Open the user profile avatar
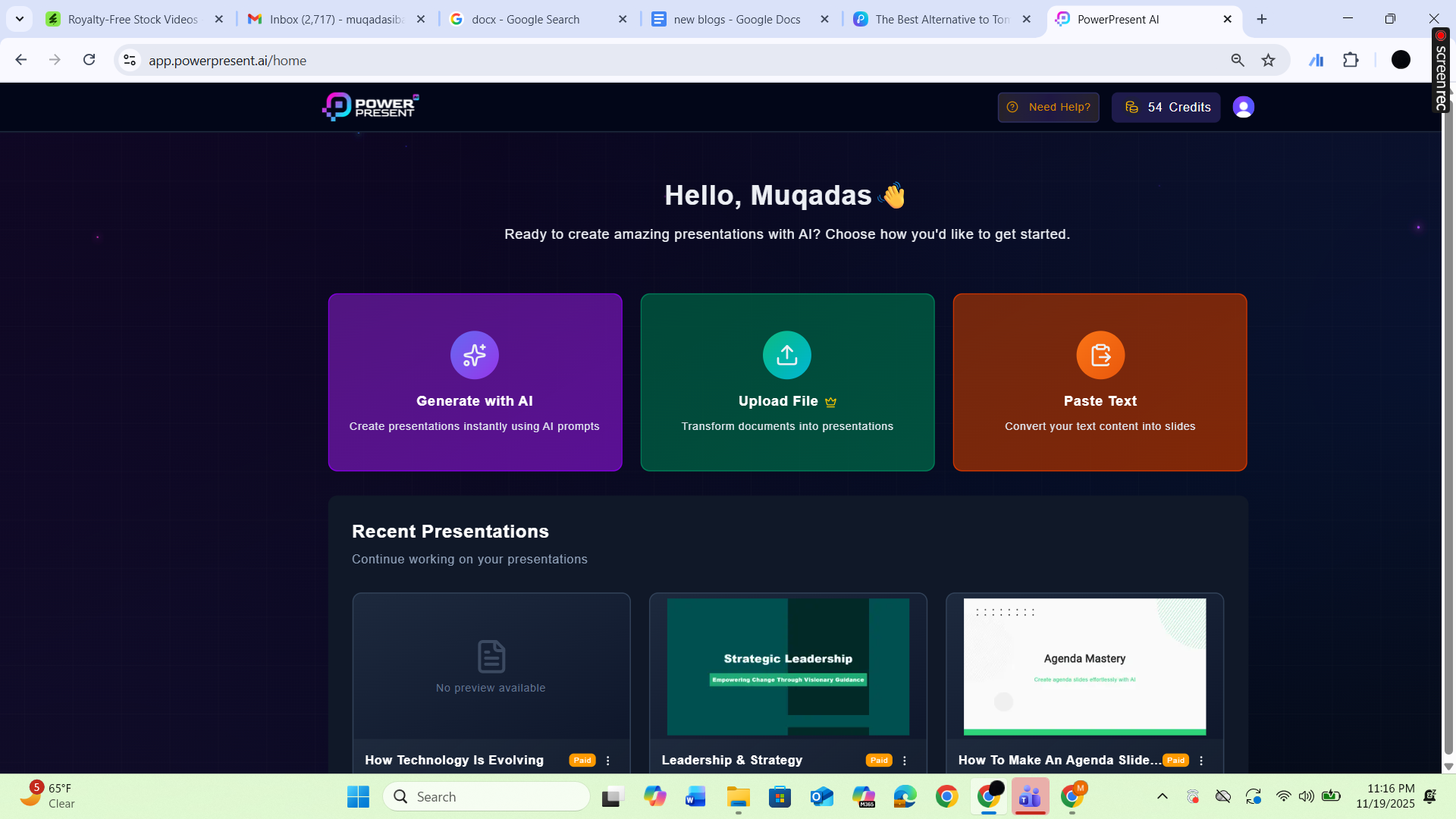The image size is (1456, 819). (1243, 107)
